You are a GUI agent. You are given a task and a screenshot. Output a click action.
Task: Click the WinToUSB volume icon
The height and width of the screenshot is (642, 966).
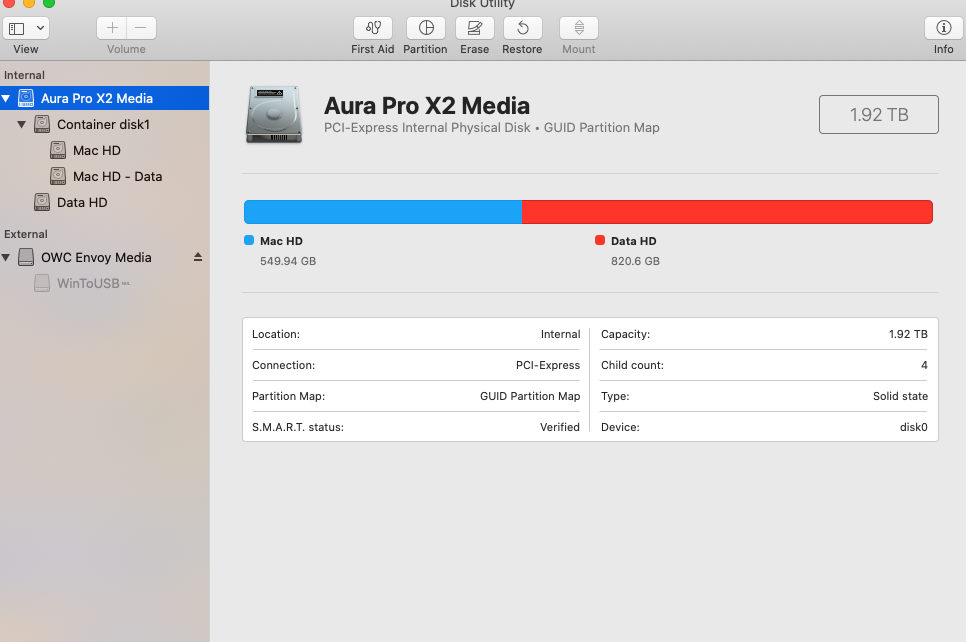click(42, 283)
